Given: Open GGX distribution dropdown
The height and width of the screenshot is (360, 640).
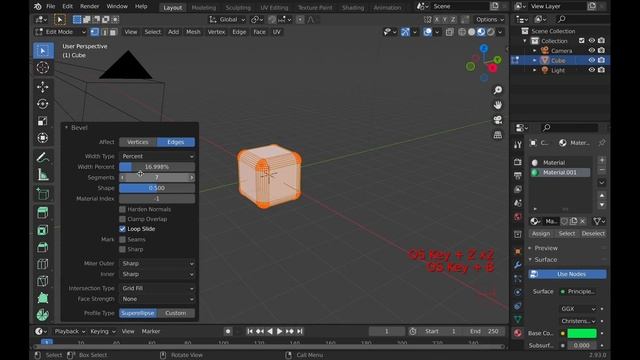Looking at the screenshot, I should (578, 309).
